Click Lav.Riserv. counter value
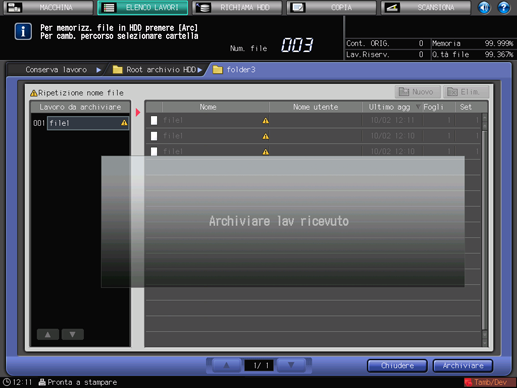The width and height of the screenshot is (517, 388). point(421,54)
